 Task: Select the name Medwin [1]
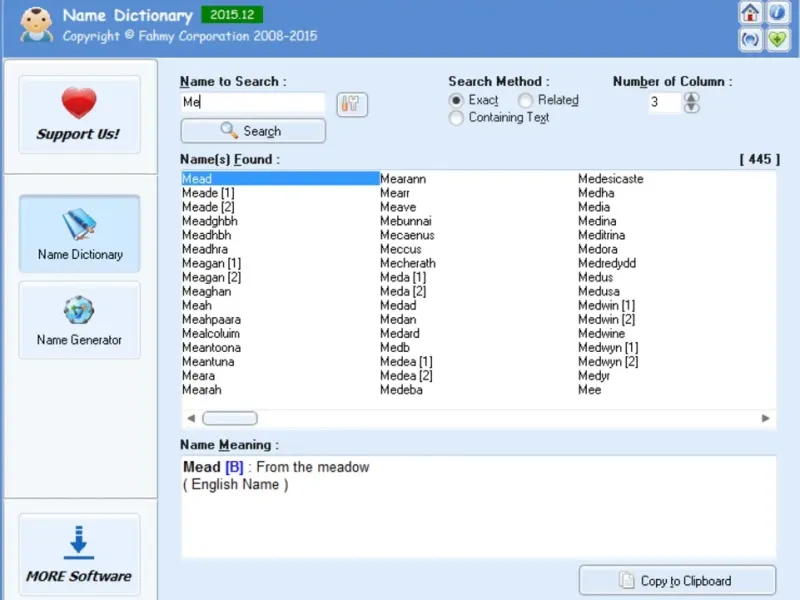point(607,305)
